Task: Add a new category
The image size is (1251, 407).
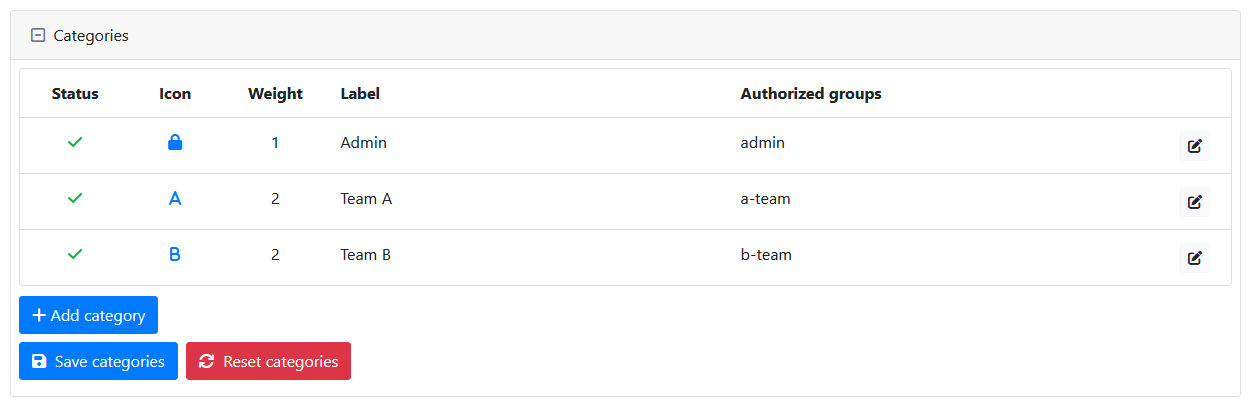Action: pos(88,315)
